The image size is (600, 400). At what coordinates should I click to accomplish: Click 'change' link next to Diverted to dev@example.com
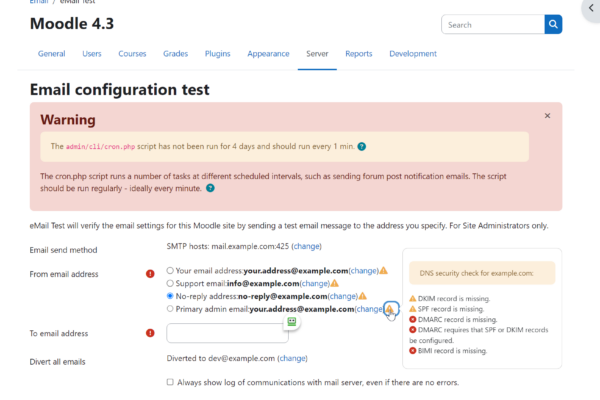tap(292, 358)
